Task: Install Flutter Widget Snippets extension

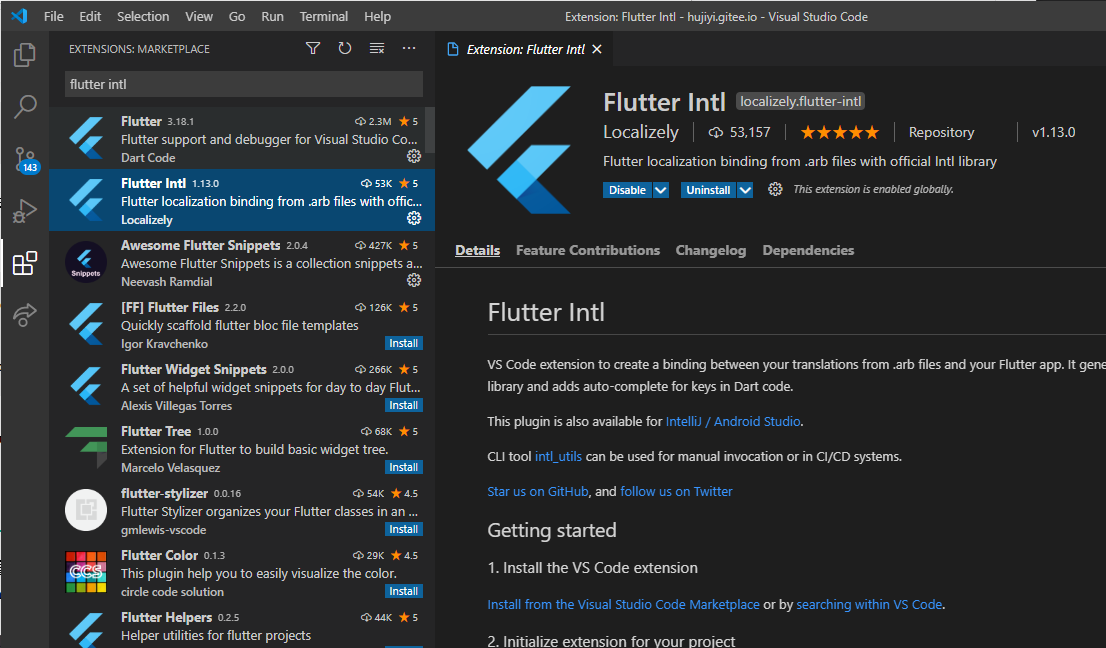Action: pos(403,405)
